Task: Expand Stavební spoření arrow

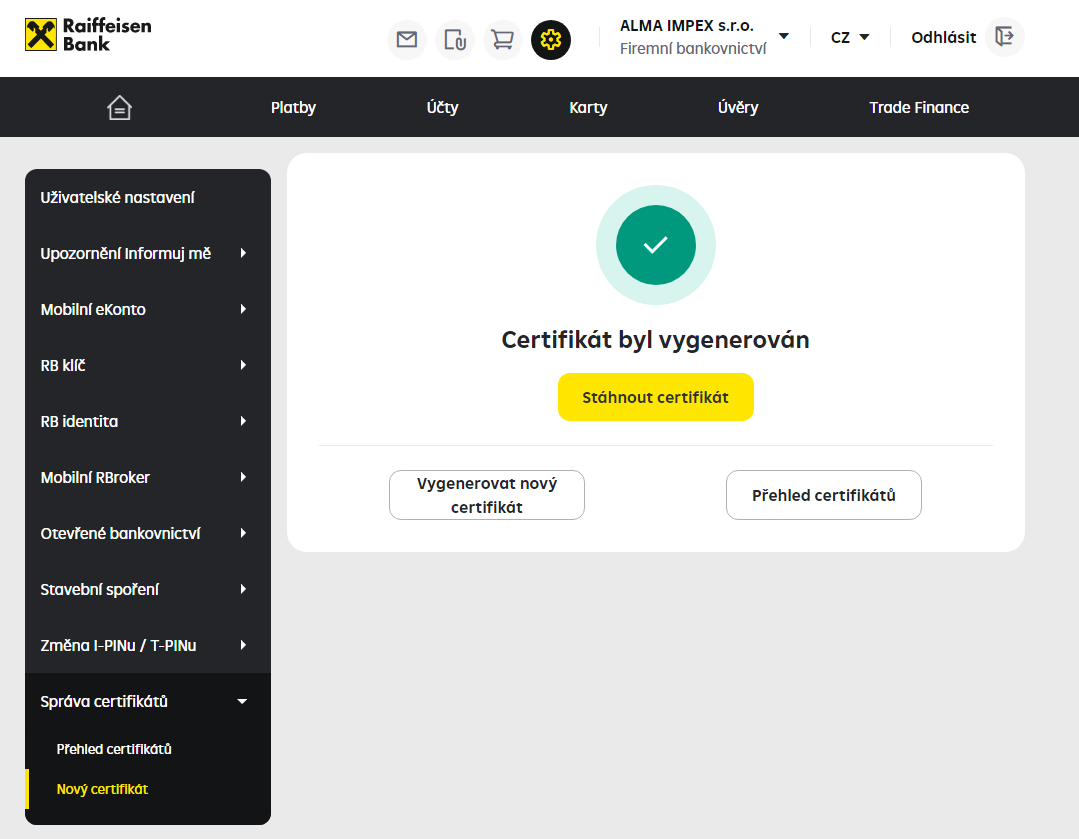Action: pos(243,589)
